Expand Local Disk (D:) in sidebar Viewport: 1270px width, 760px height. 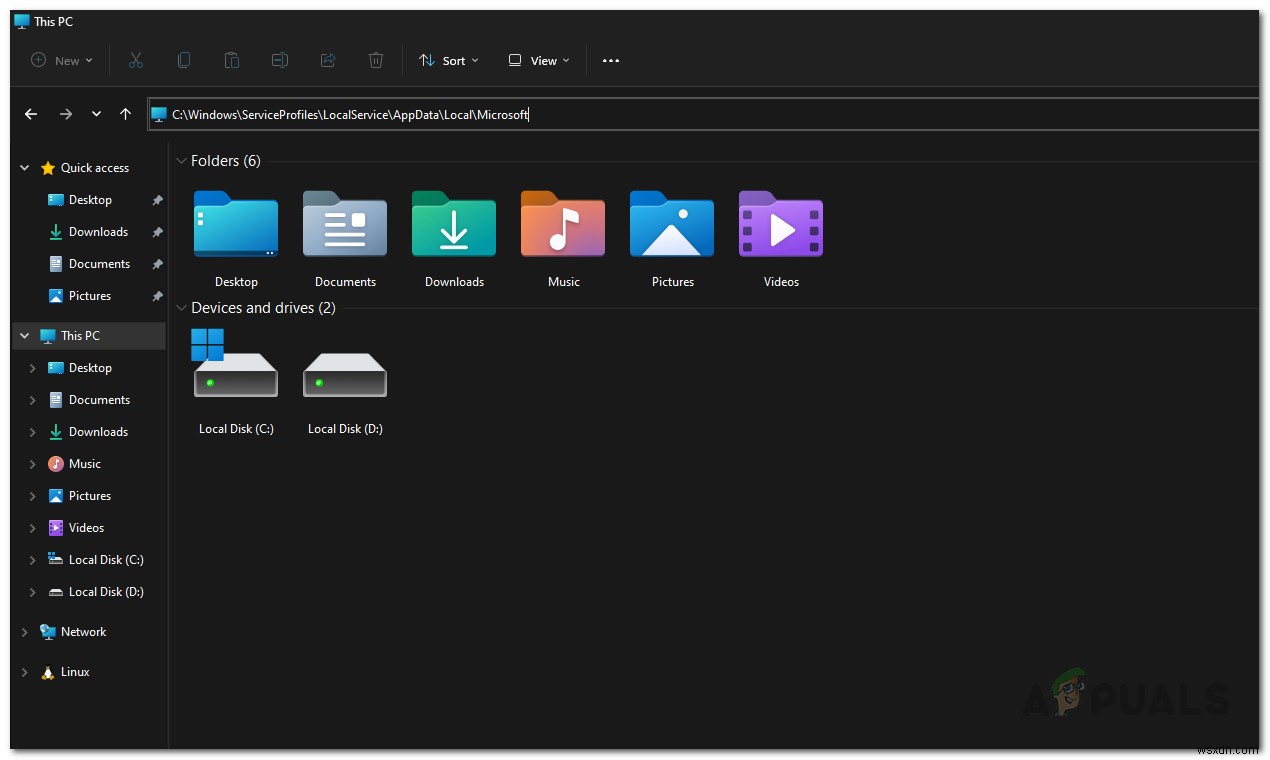point(32,592)
